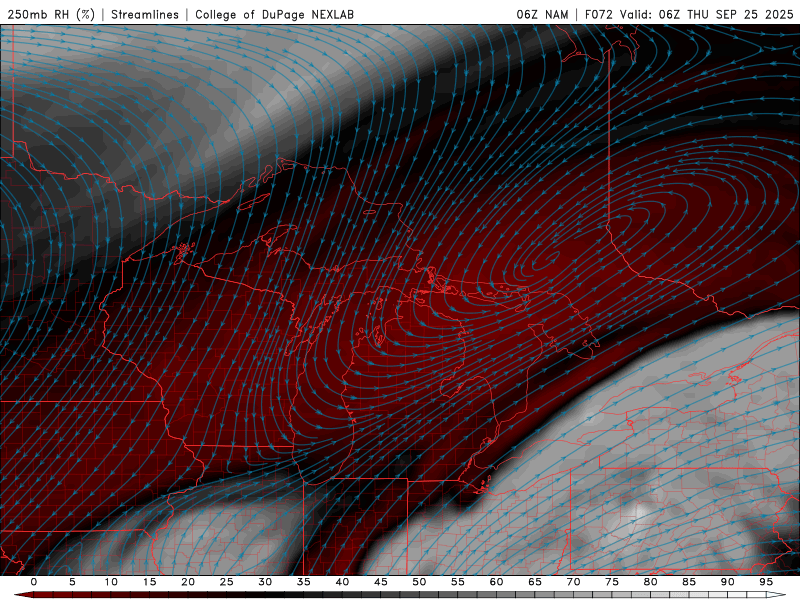Image resolution: width=800 pixels, height=600 pixels.
Task: Click the "5" tick label on the color scale
Action: pos(72,582)
